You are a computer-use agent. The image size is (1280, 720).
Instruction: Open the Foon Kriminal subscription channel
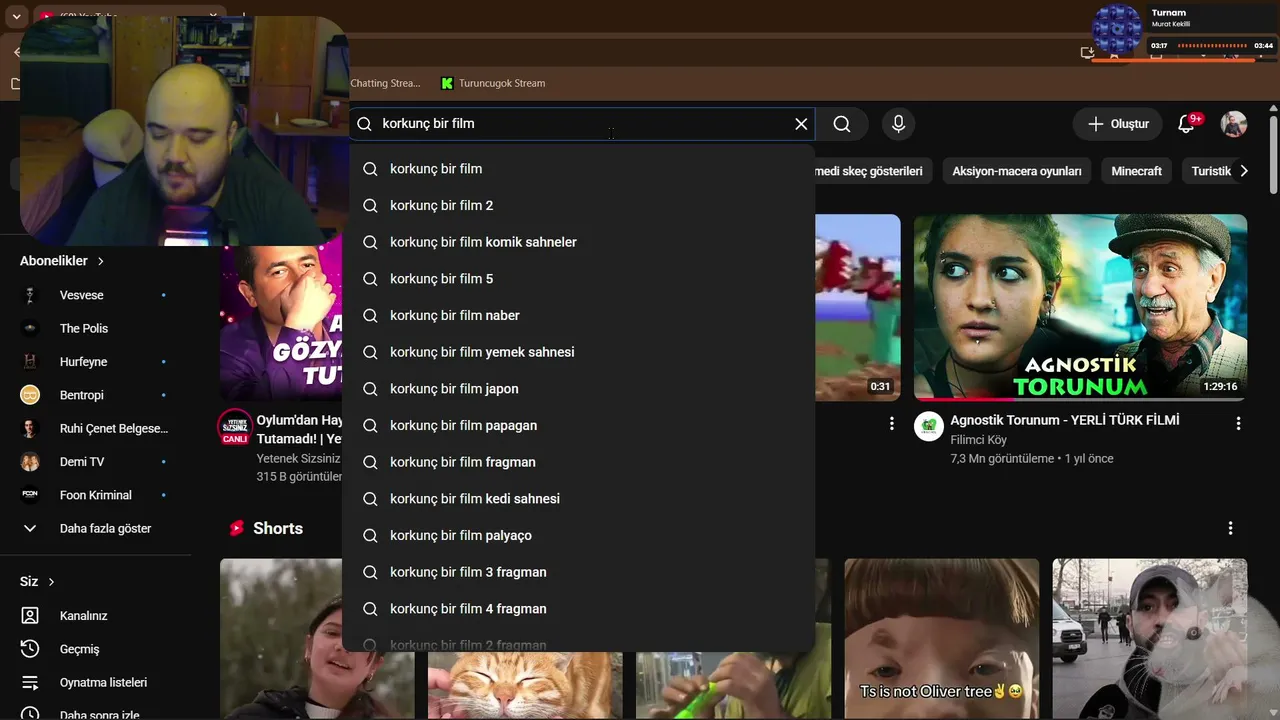tap(95, 495)
